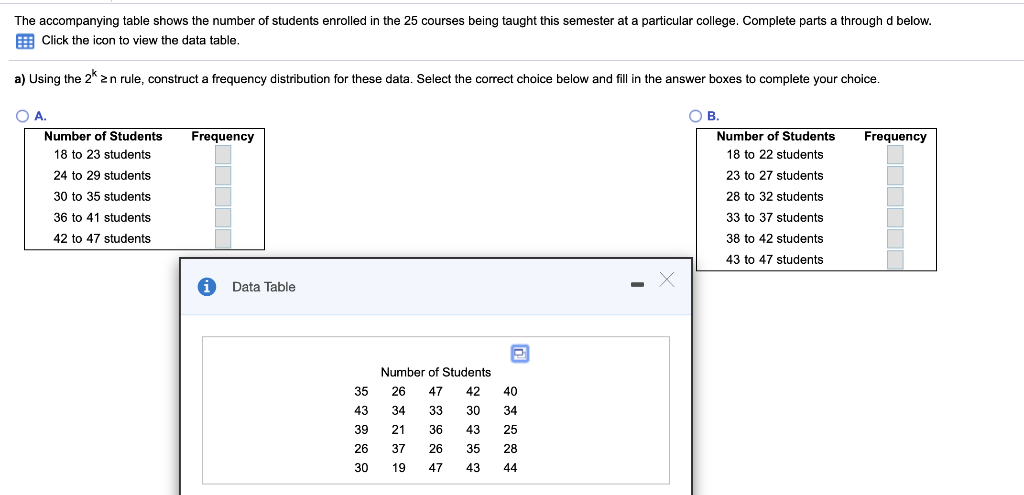Fill frequency box for 18 to 23 students
The height and width of the screenshot is (495, 1024).
pyautogui.click(x=223, y=155)
